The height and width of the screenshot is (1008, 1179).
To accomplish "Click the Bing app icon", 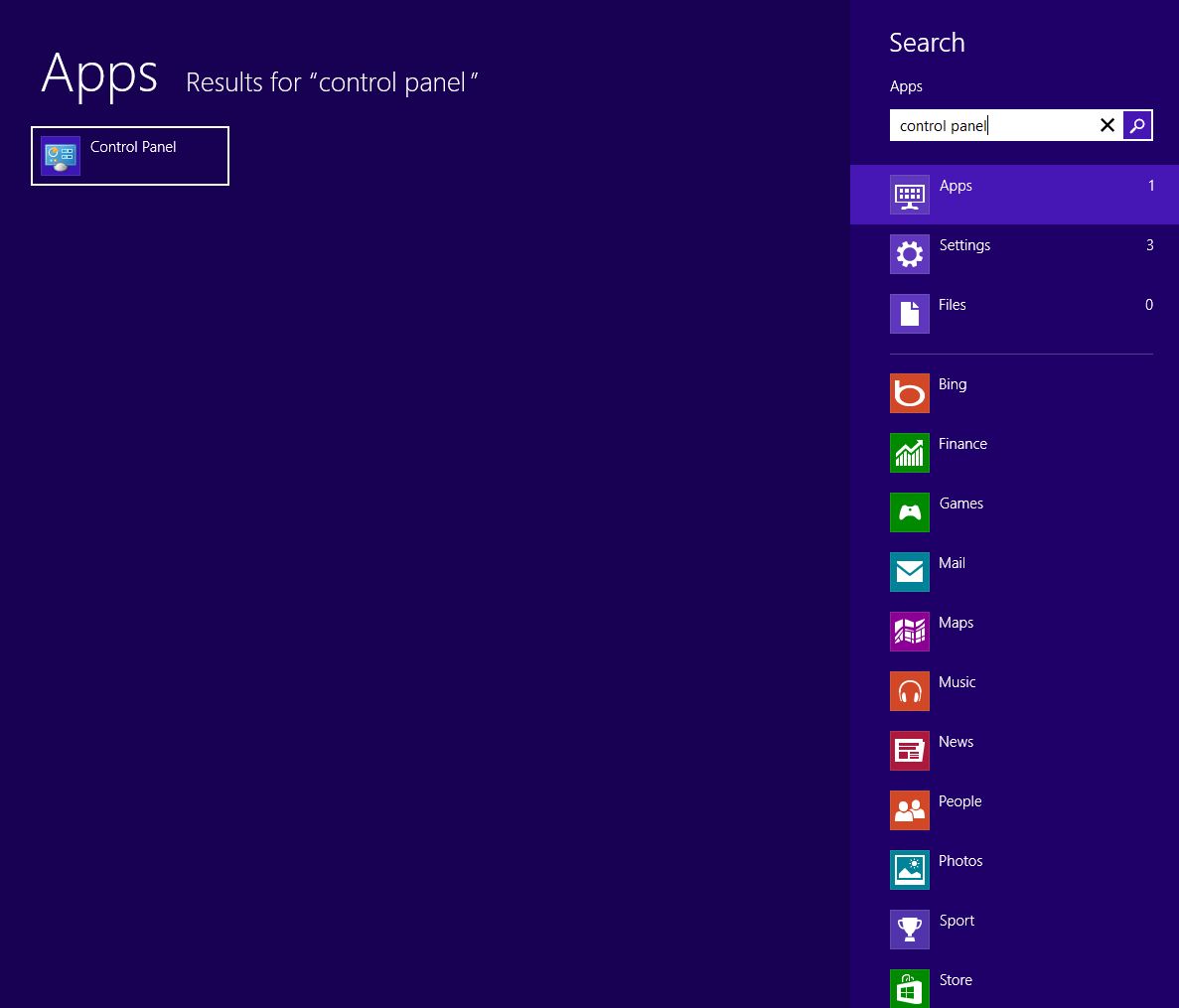I will tap(909, 393).
